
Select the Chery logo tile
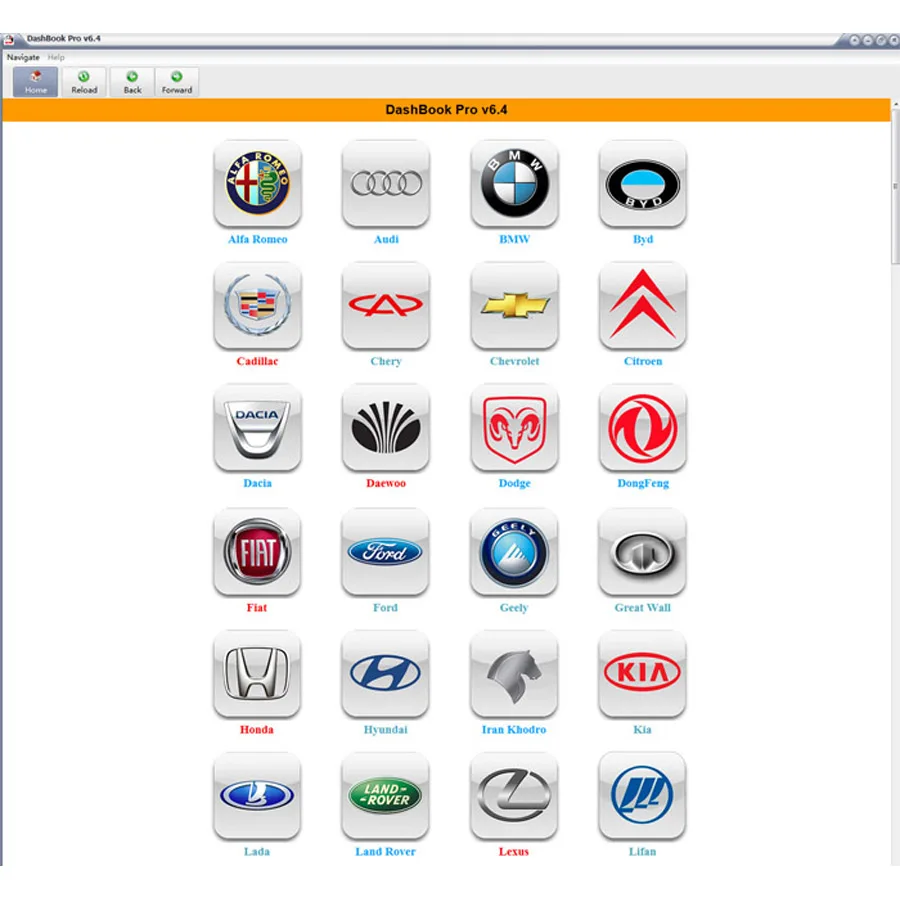click(x=386, y=305)
